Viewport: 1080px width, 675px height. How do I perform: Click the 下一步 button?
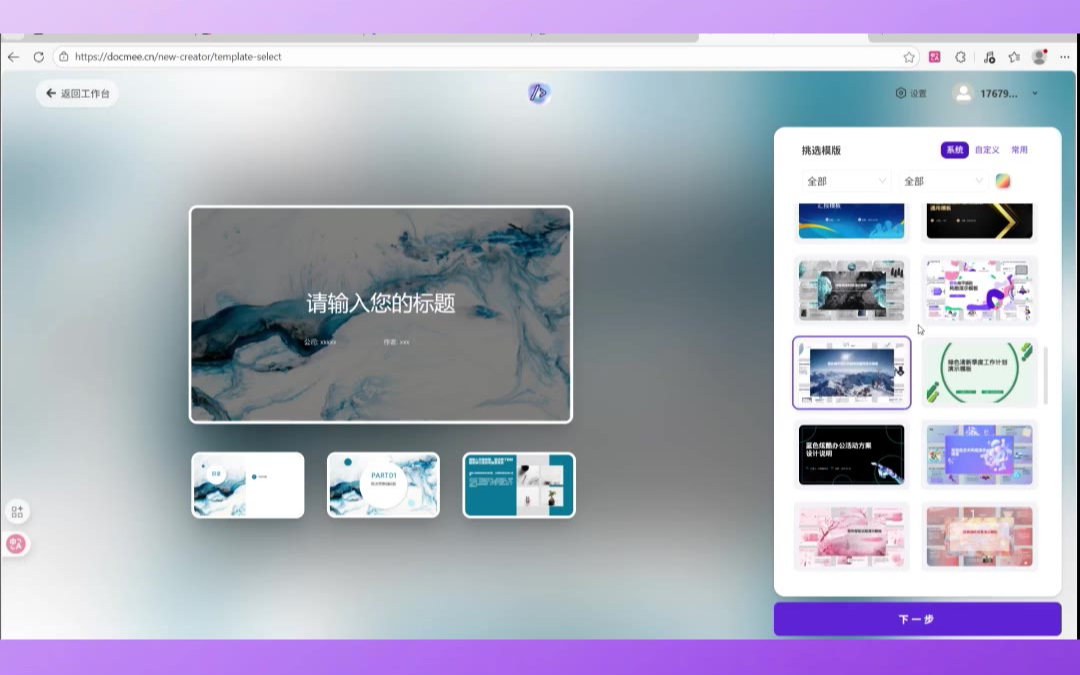point(916,619)
